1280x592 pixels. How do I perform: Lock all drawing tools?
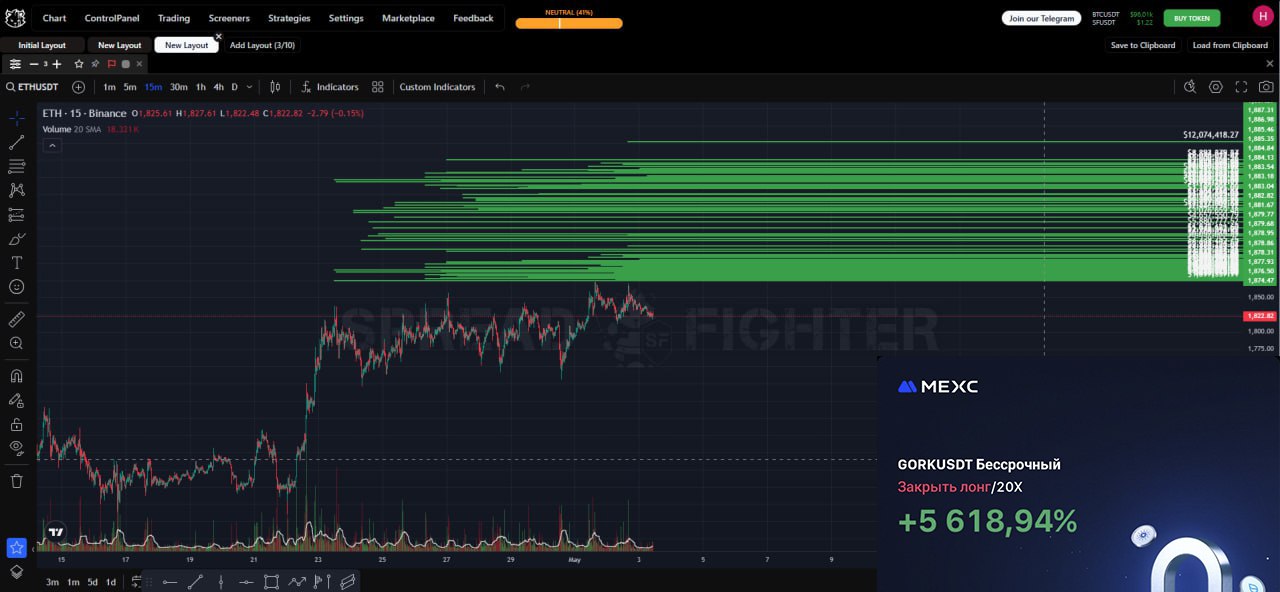pos(16,424)
